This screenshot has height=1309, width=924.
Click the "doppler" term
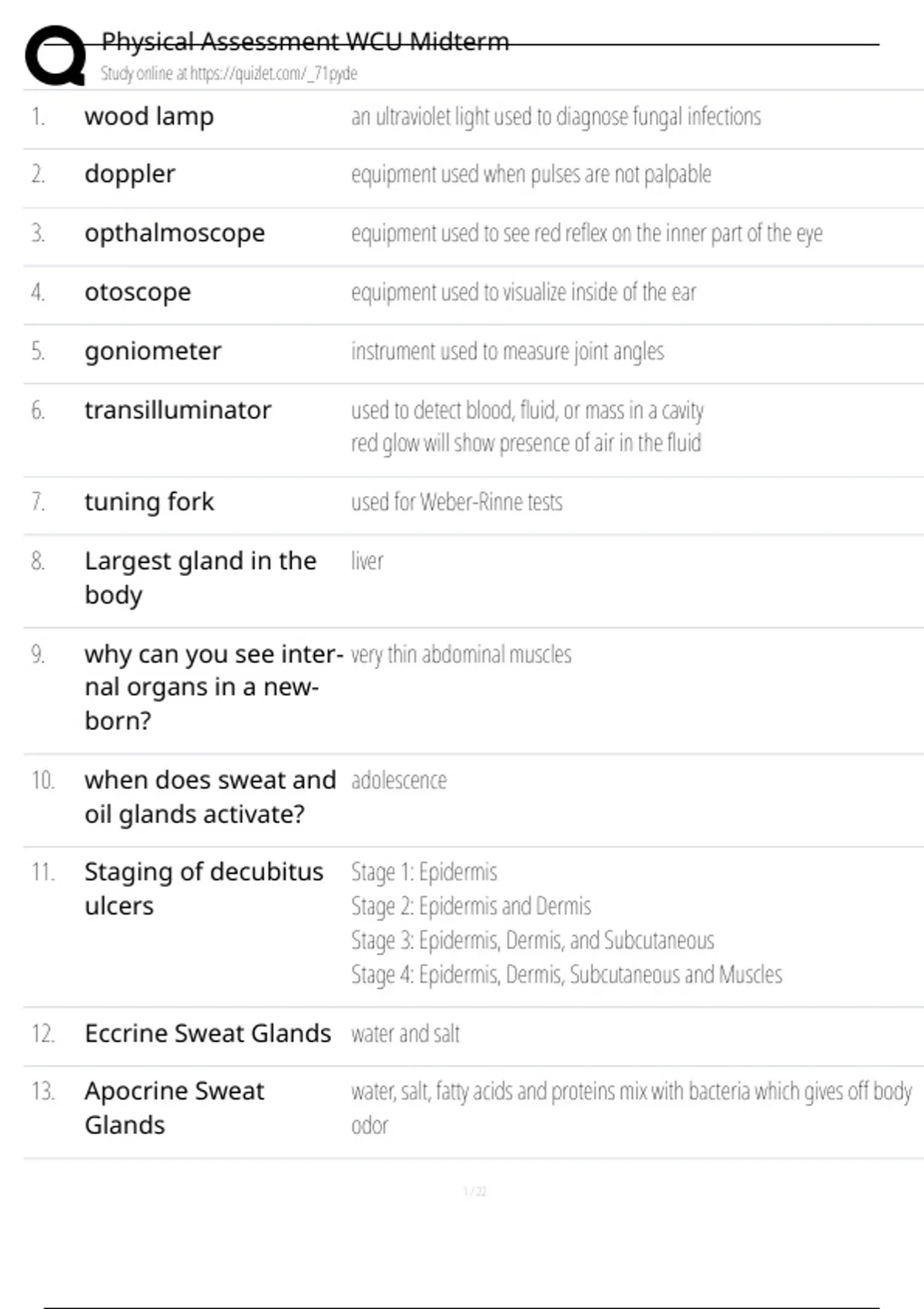coord(130,175)
